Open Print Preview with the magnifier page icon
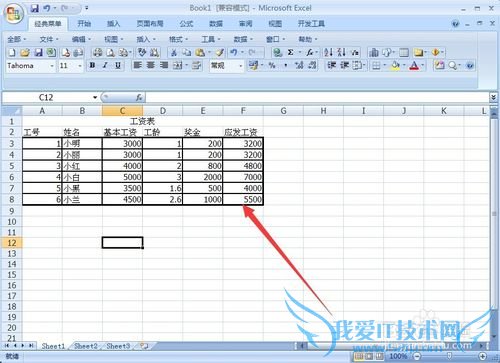This screenshot has width=500, height=363. click(110, 52)
